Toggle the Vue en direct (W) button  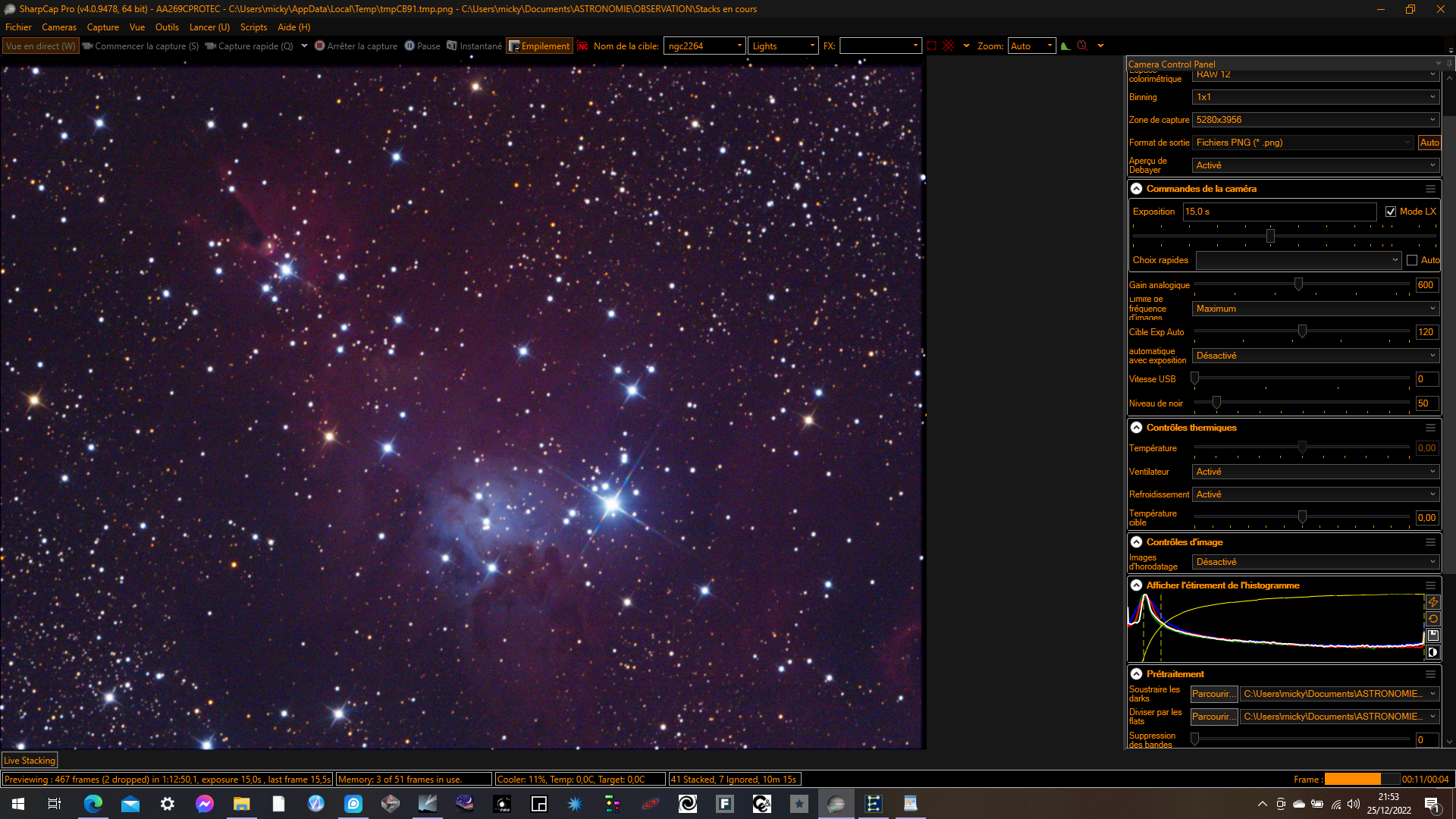pyautogui.click(x=41, y=46)
